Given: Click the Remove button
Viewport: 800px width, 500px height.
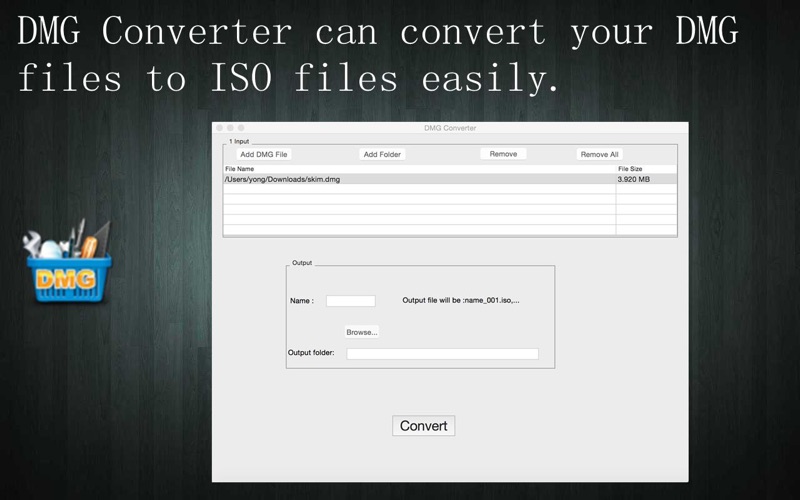Looking at the screenshot, I should coord(503,154).
